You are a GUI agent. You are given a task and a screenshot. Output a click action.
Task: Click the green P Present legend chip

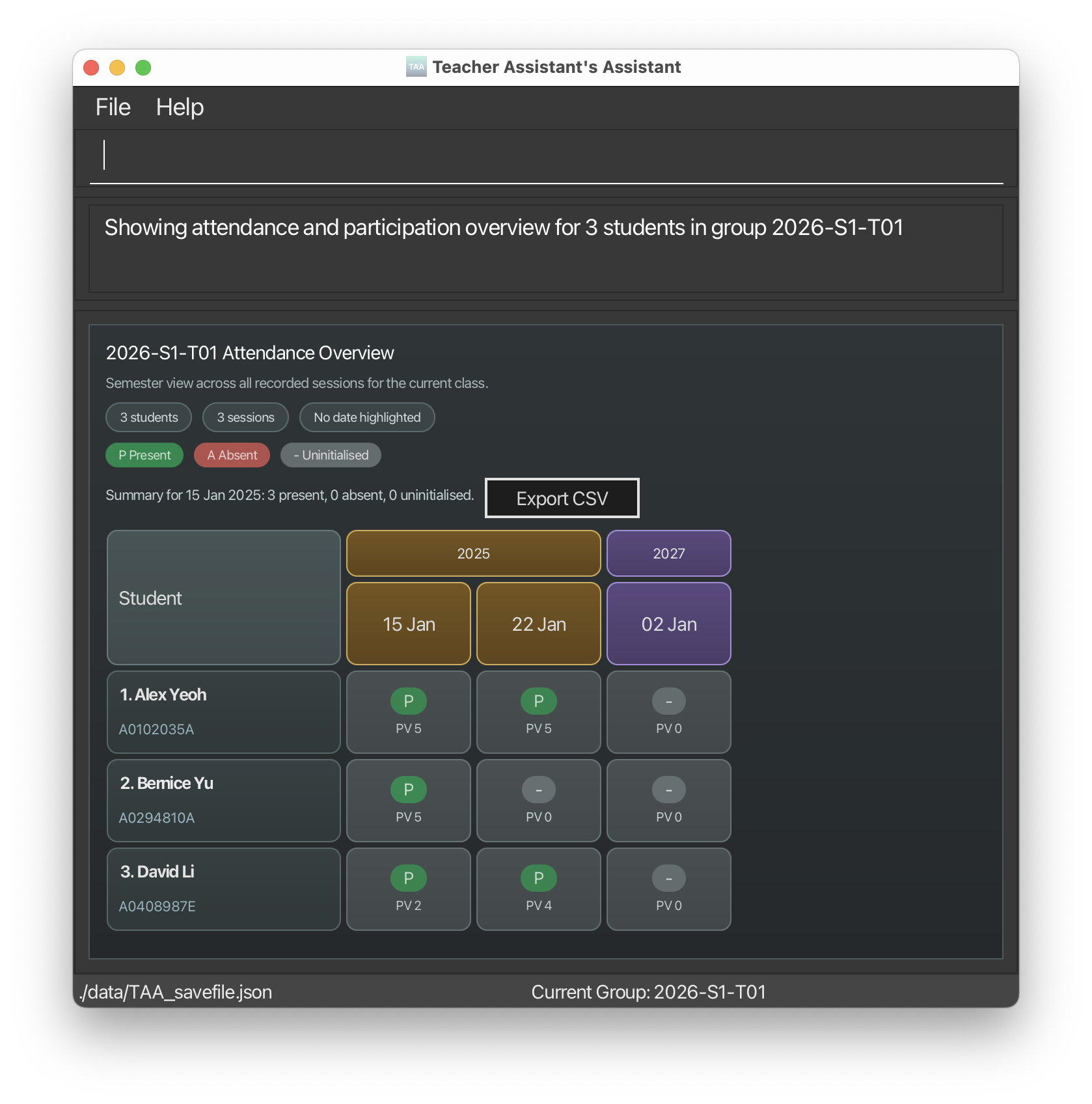144,455
